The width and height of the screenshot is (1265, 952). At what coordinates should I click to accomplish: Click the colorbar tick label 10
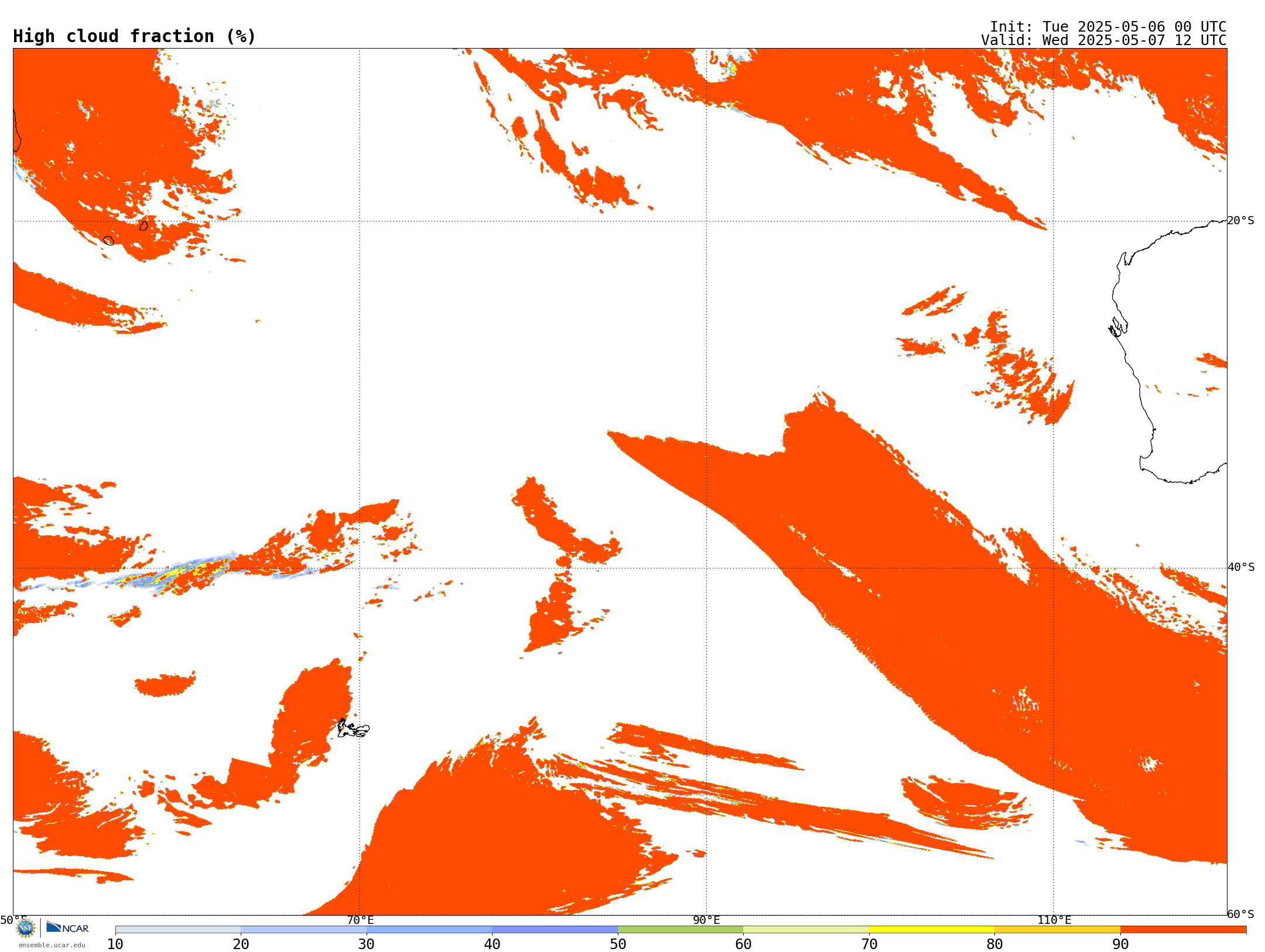coord(115,944)
